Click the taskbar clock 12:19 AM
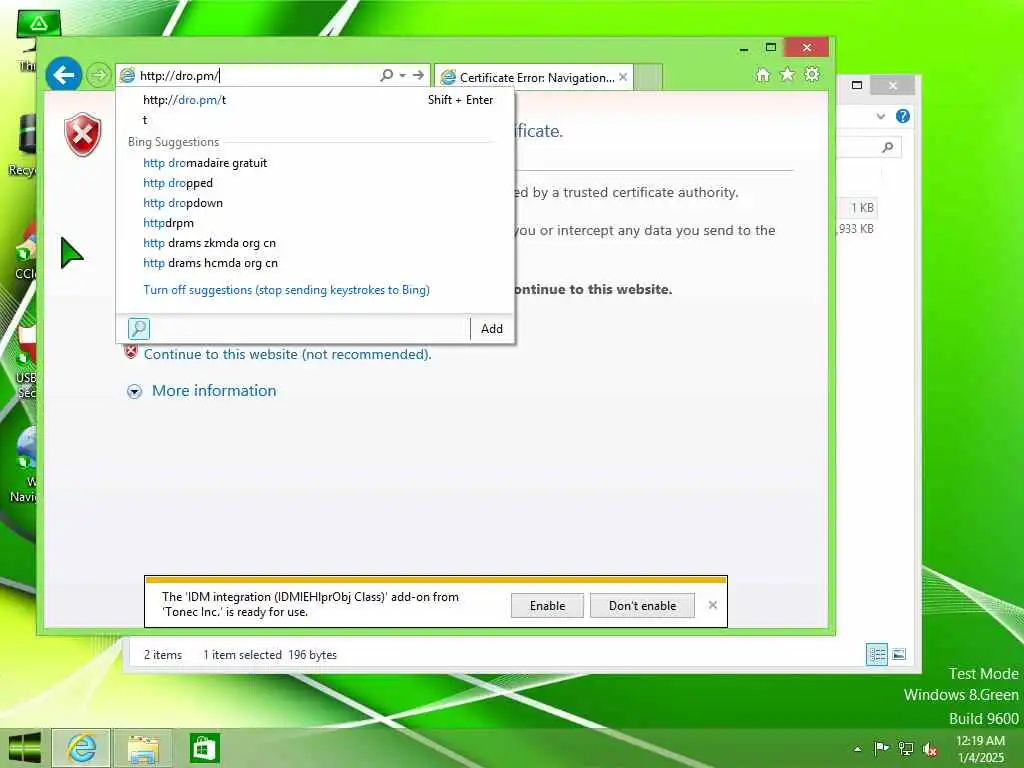The height and width of the screenshot is (768, 1024). click(x=980, y=741)
